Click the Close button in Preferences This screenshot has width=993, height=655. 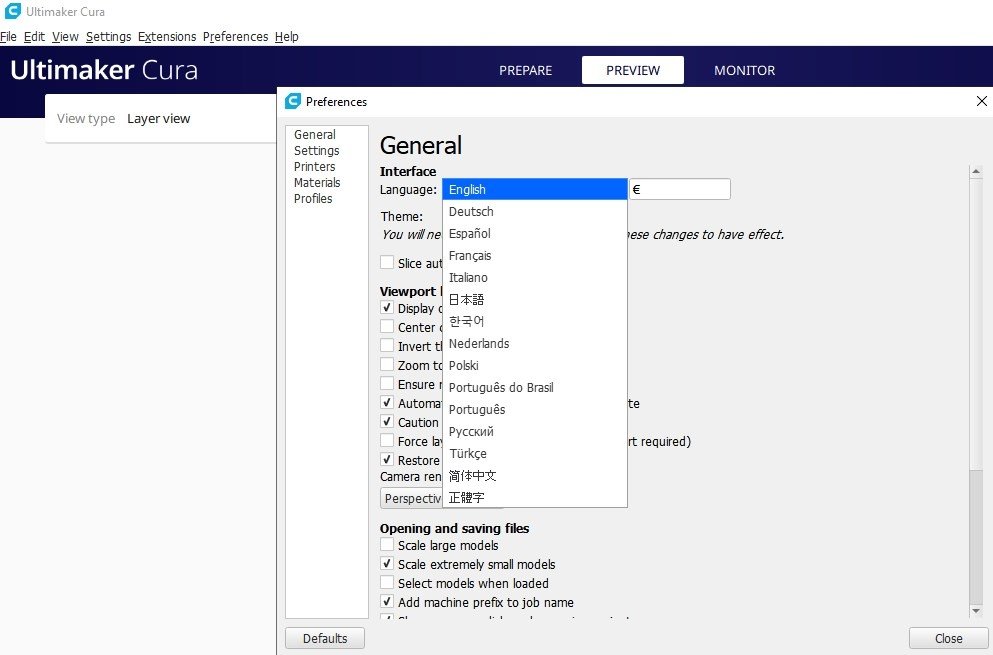pyautogui.click(x=949, y=639)
